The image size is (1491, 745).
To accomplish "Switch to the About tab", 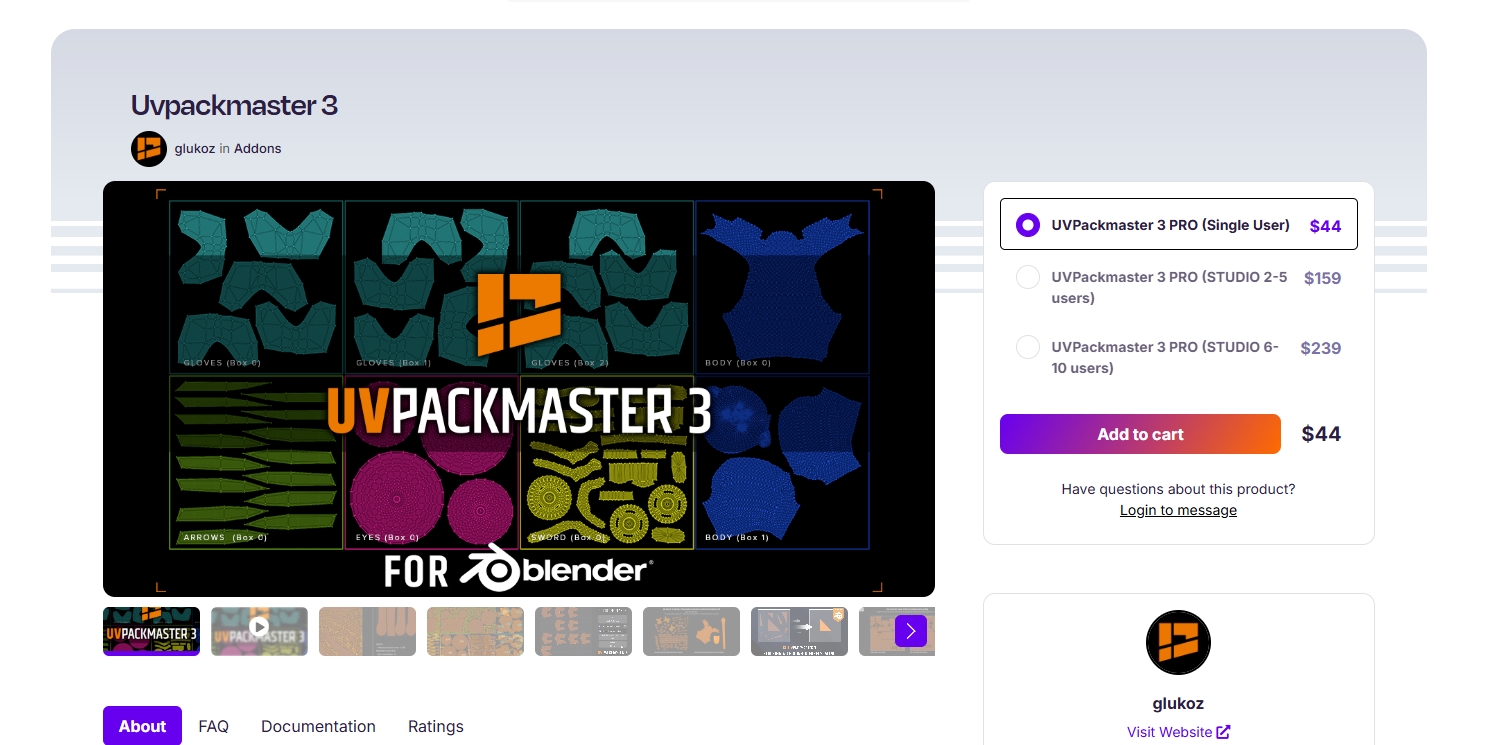I will (x=142, y=726).
